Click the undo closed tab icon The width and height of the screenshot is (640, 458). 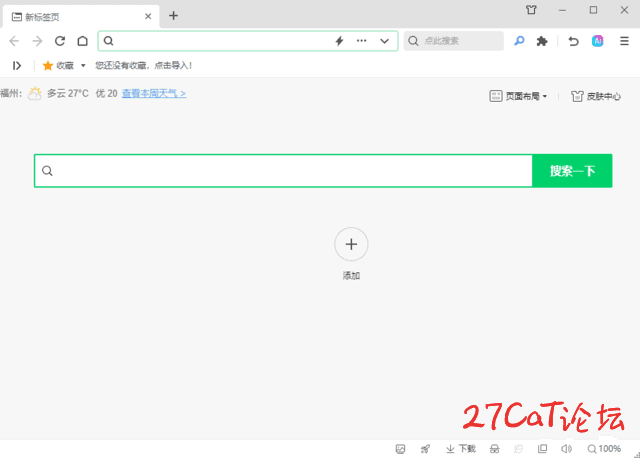pyautogui.click(x=573, y=41)
